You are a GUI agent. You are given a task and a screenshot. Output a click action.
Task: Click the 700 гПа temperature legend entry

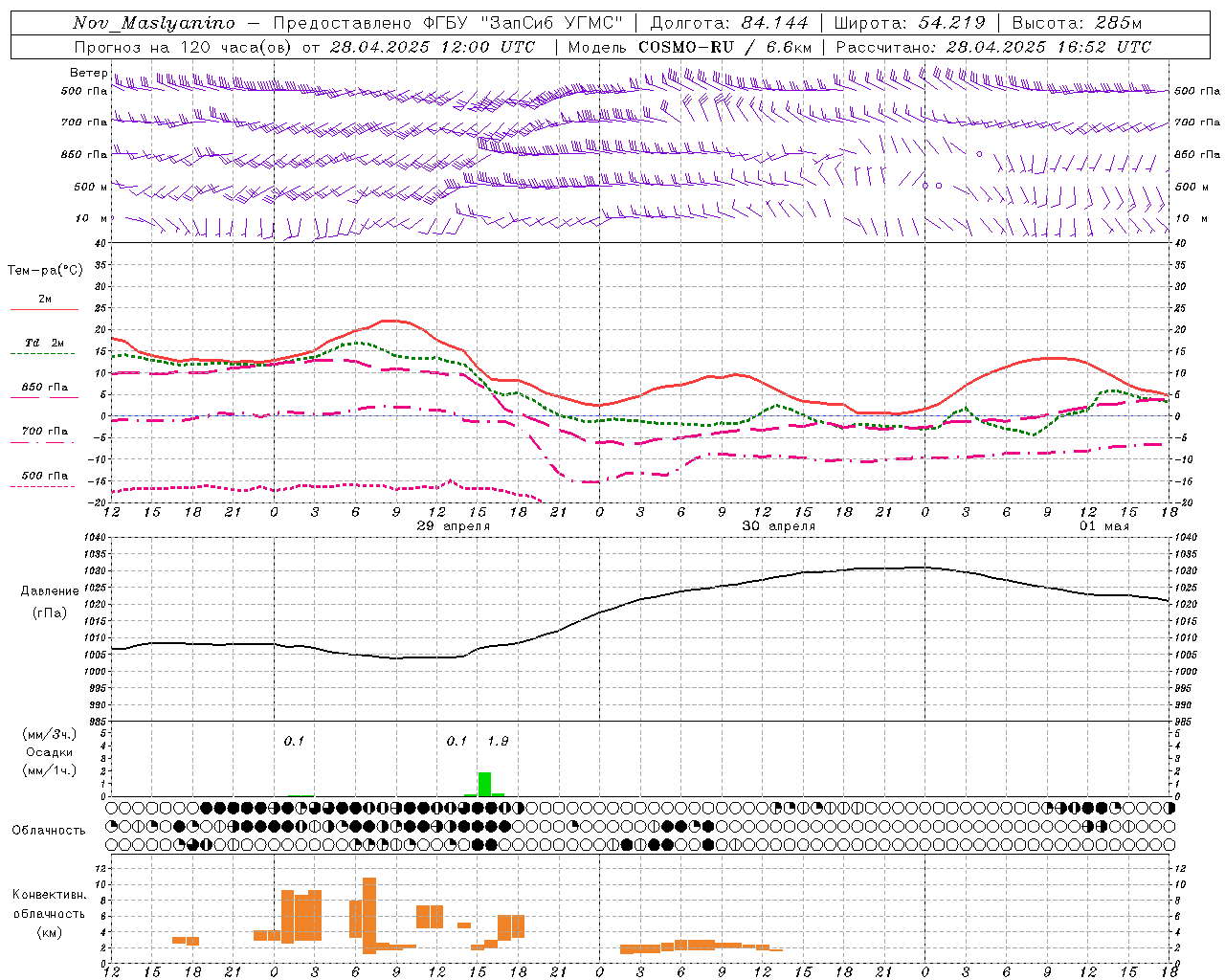click(44, 432)
